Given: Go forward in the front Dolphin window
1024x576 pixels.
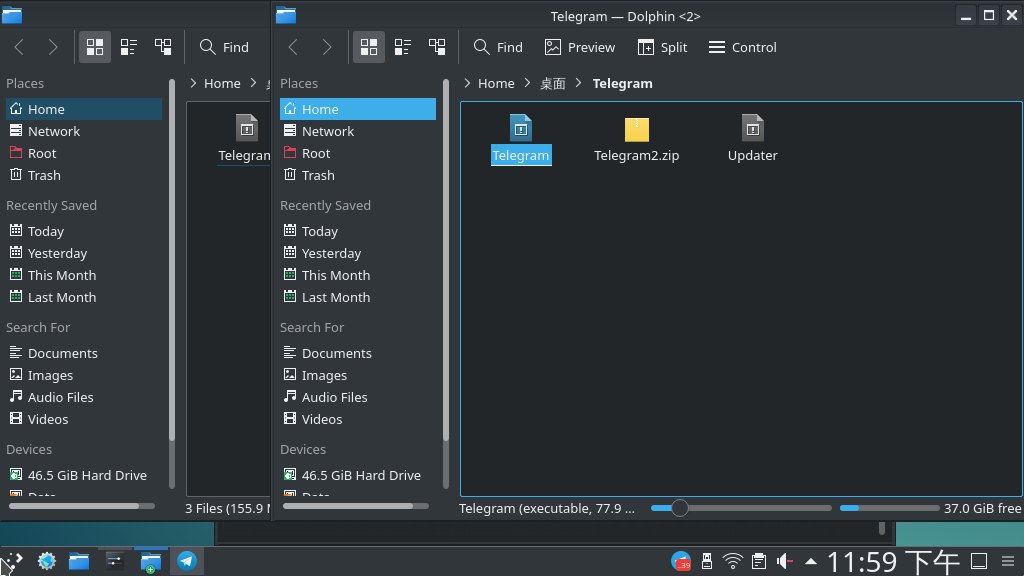Looking at the screenshot, I should (x=327, y=47).
